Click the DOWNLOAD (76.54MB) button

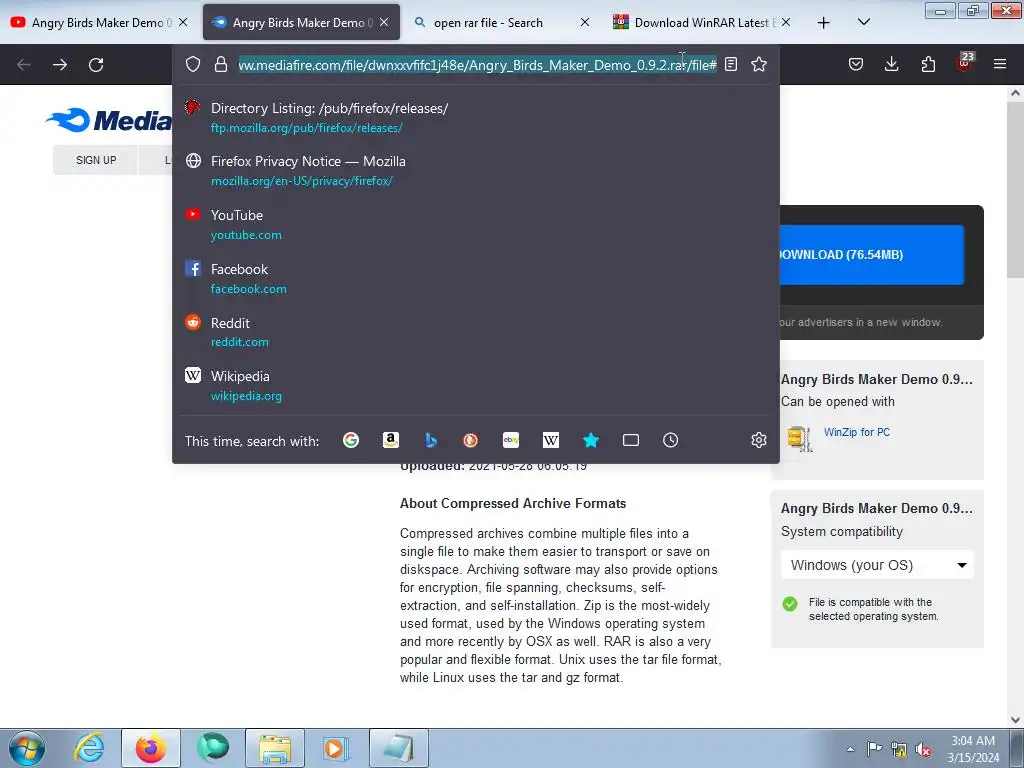click(871, 255)
